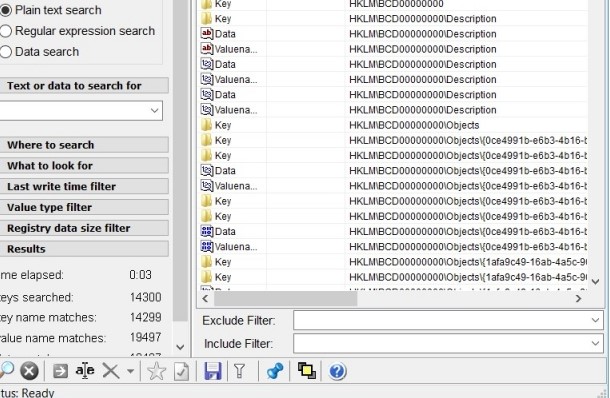This screenshot has width=610, height=398.
Task: Click the folder icon of the Objects key row
Action: 207,125
